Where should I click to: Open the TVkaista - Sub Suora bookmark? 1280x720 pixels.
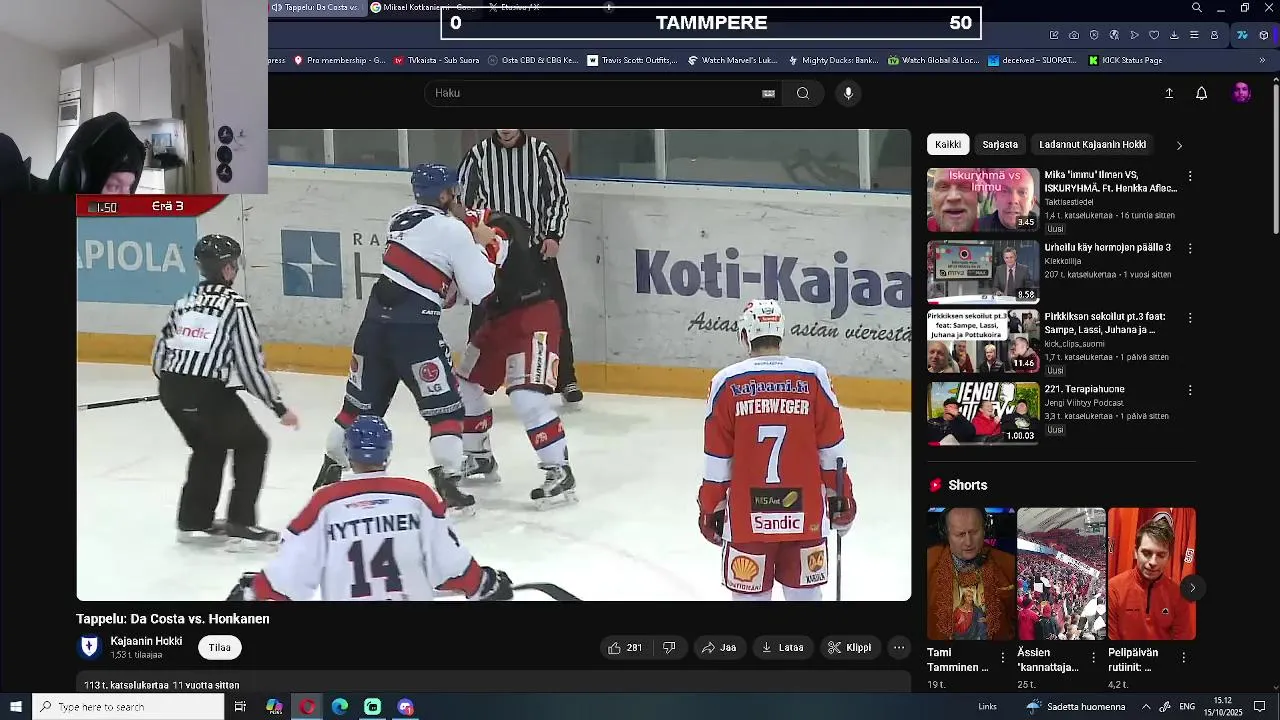click(x=436, y=60)
